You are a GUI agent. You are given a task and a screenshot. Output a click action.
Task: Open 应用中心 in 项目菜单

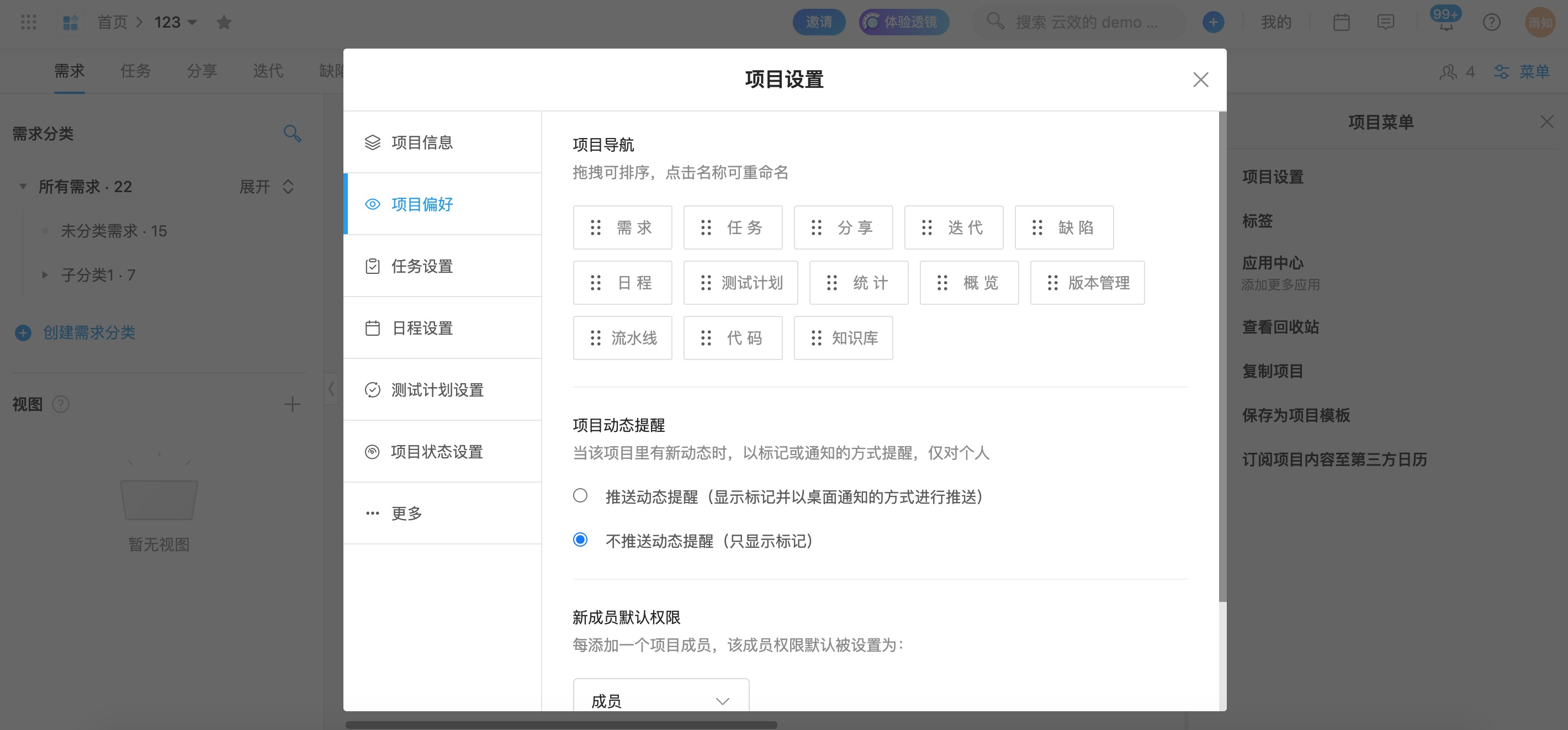point(1273,263)
